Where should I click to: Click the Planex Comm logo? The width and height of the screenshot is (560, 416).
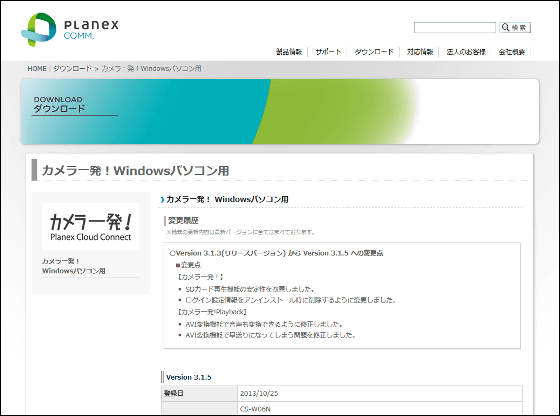tap(70, 29)
